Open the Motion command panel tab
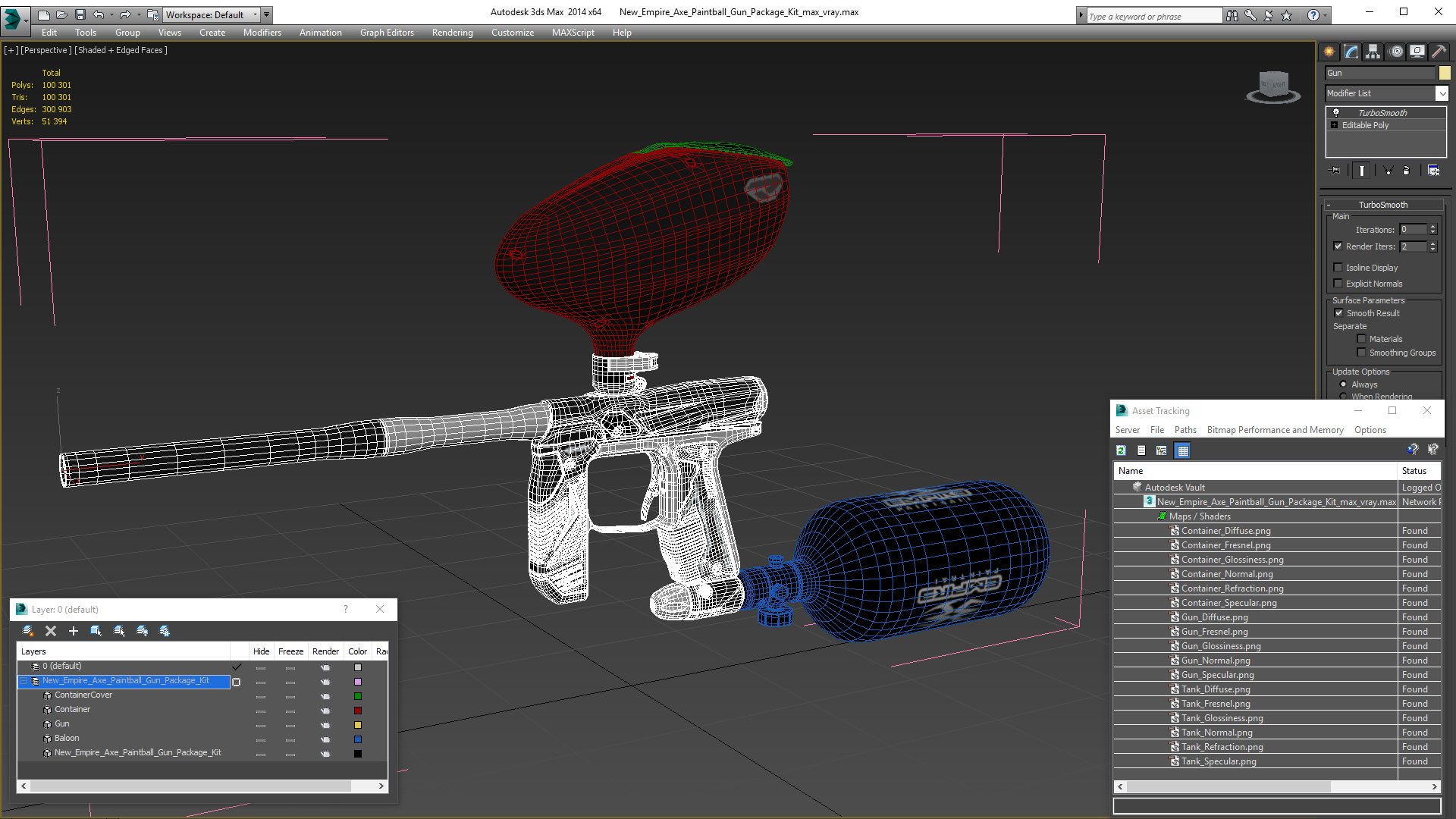The image size is (1456, 819). point(1396,52)
